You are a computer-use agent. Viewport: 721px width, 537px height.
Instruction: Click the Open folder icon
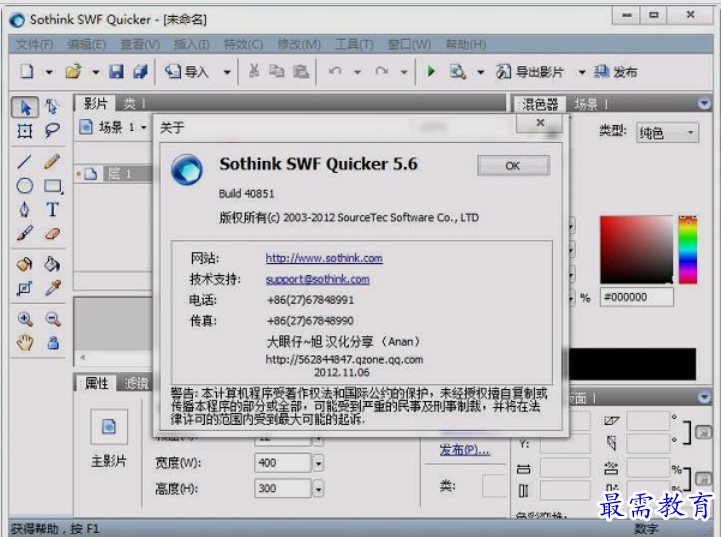(73, 72)
